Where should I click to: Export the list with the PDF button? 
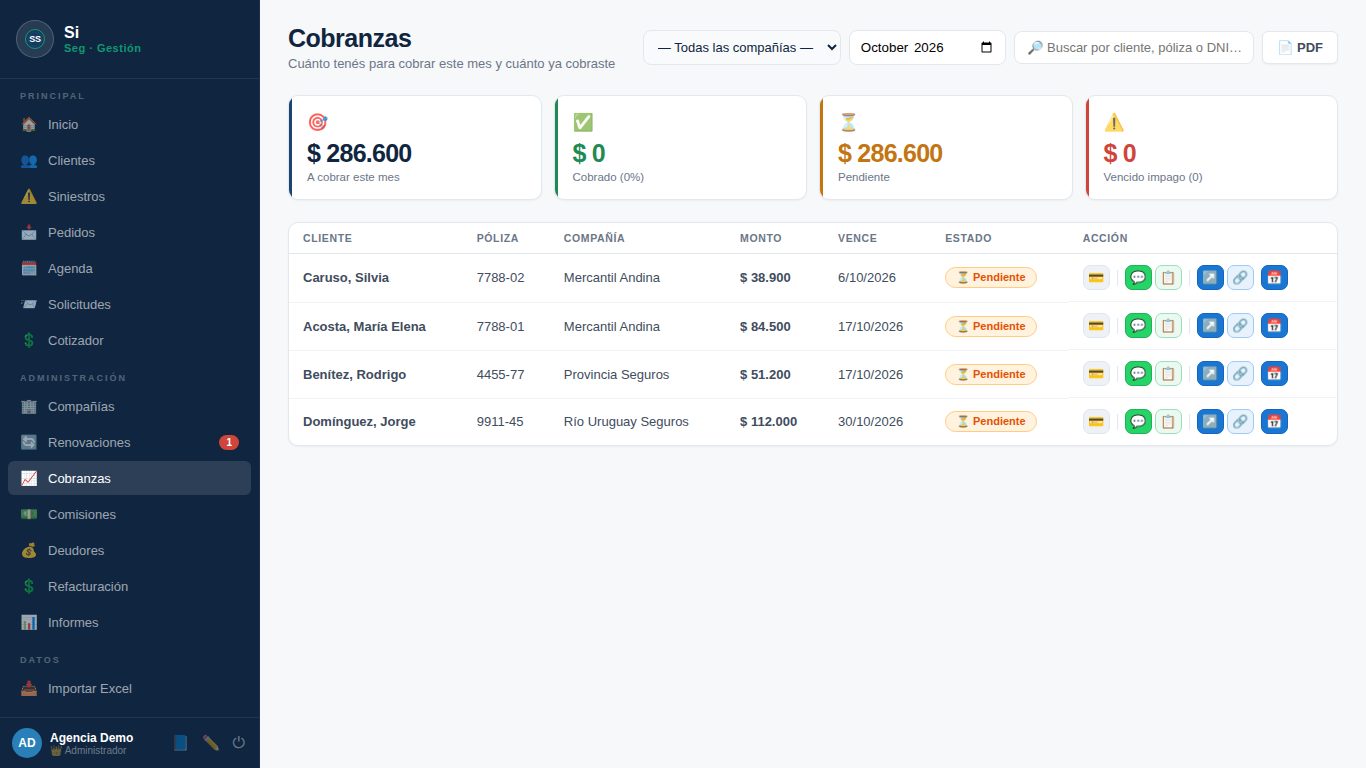coord(1300,47)
